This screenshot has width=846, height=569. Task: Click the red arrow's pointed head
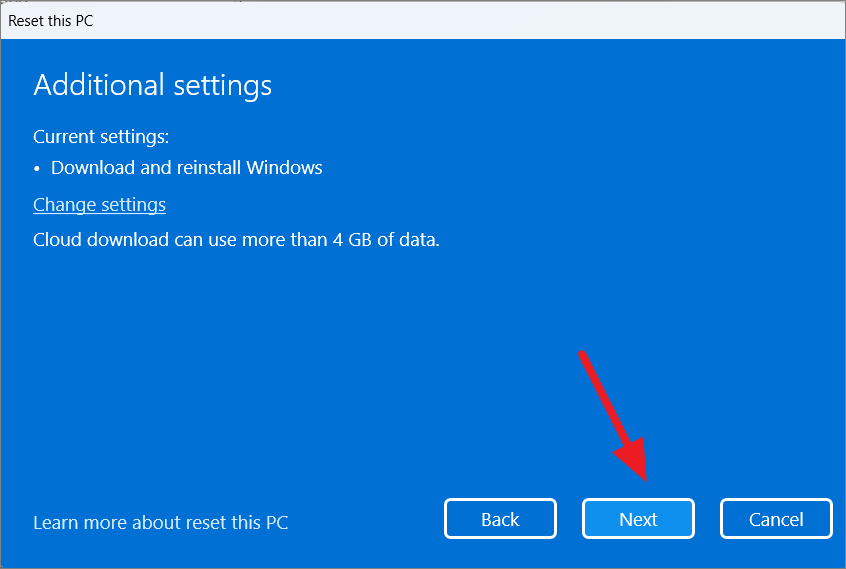[634, 458]
